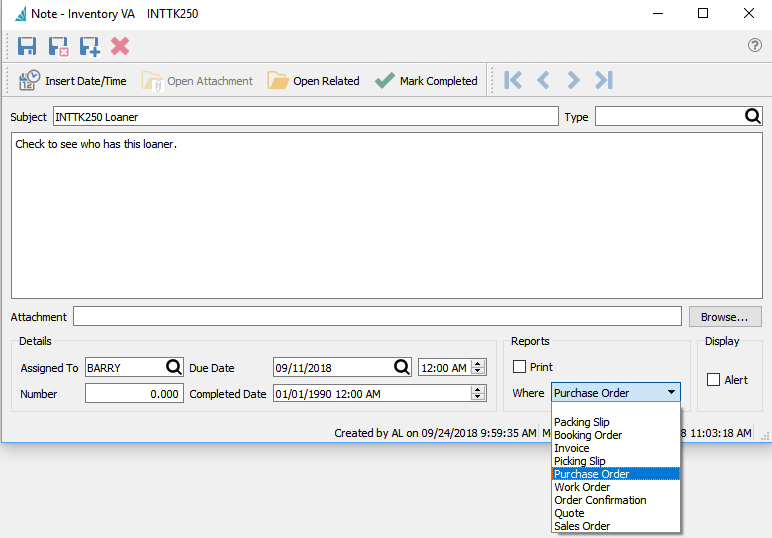The height and width of the screenshot is (538, 772).
Task: Click inside the note body text area
Action: point(387,216)
